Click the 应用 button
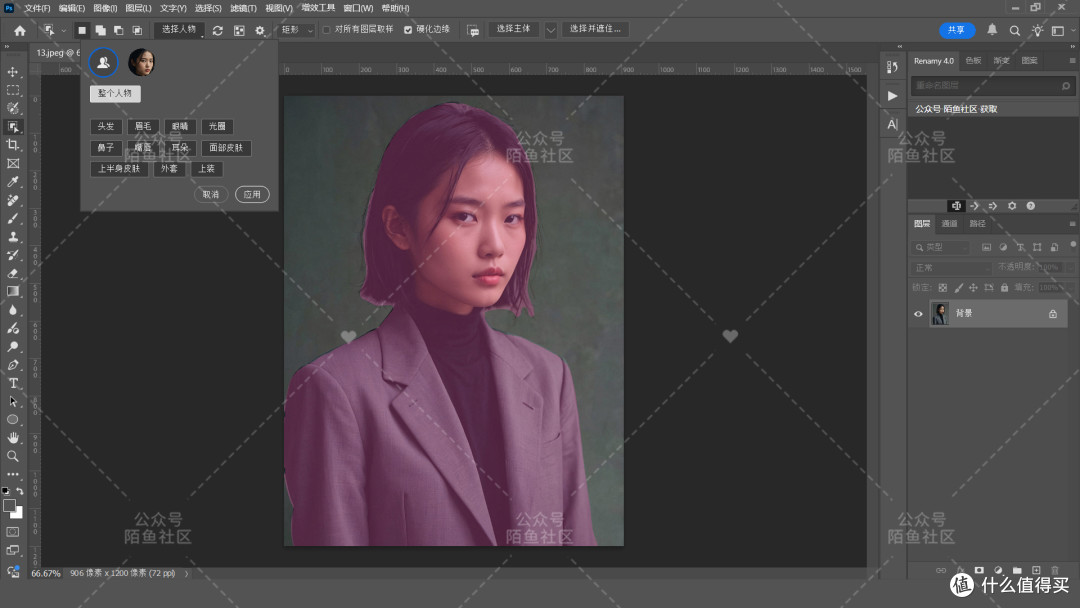Image resolution: width=1080 pixels, height=608 pixels. [x=252, y=195]
